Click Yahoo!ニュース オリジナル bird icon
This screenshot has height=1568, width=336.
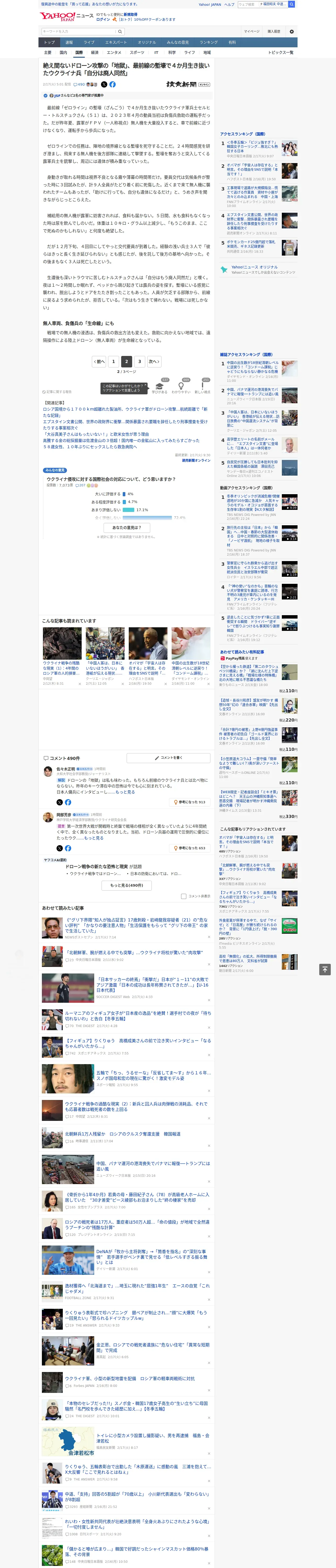pos(224,269)
